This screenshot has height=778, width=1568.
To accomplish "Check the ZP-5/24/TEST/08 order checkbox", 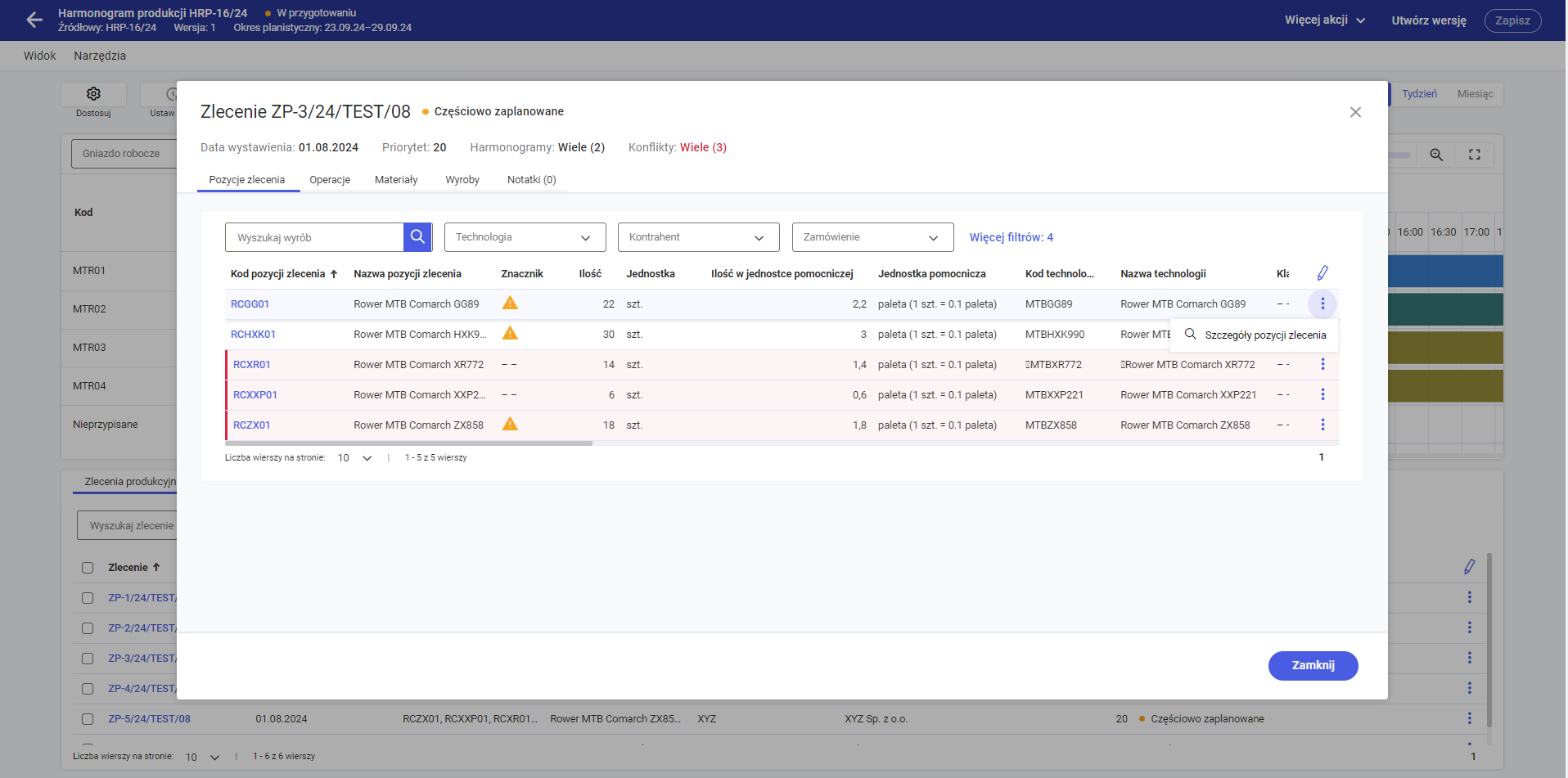I will tap(88, 719).
